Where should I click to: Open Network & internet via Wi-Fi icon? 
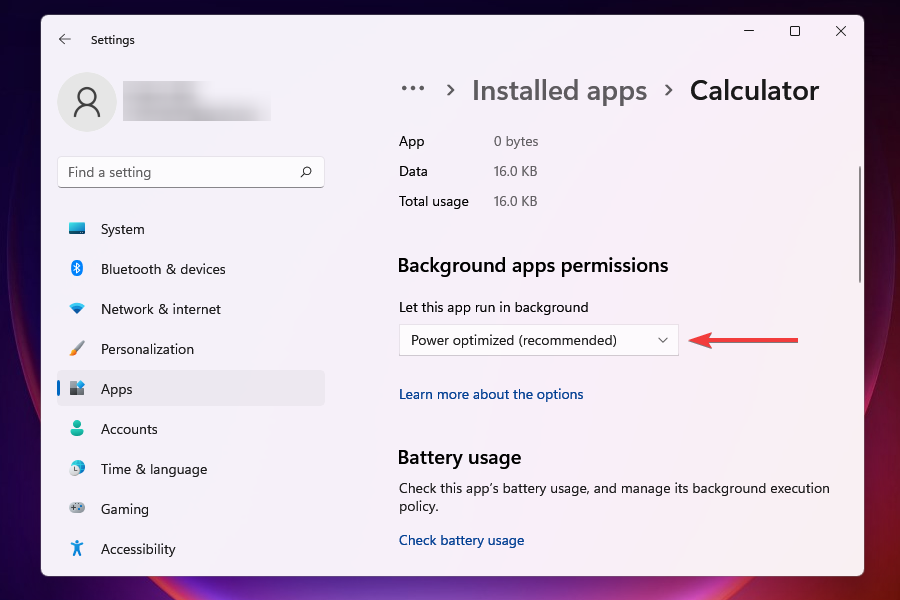pyautogui.click(x=77, y=309)
